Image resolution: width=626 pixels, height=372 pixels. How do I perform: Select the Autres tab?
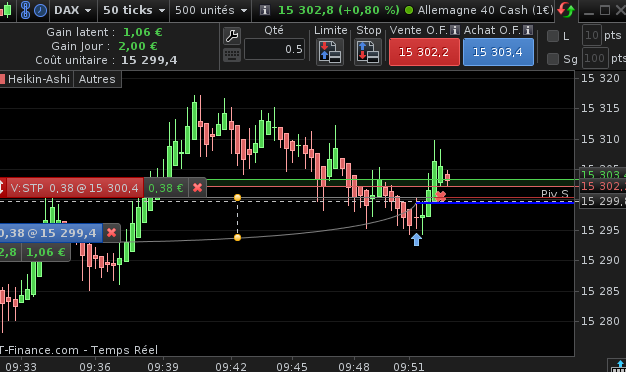(97, 79)
